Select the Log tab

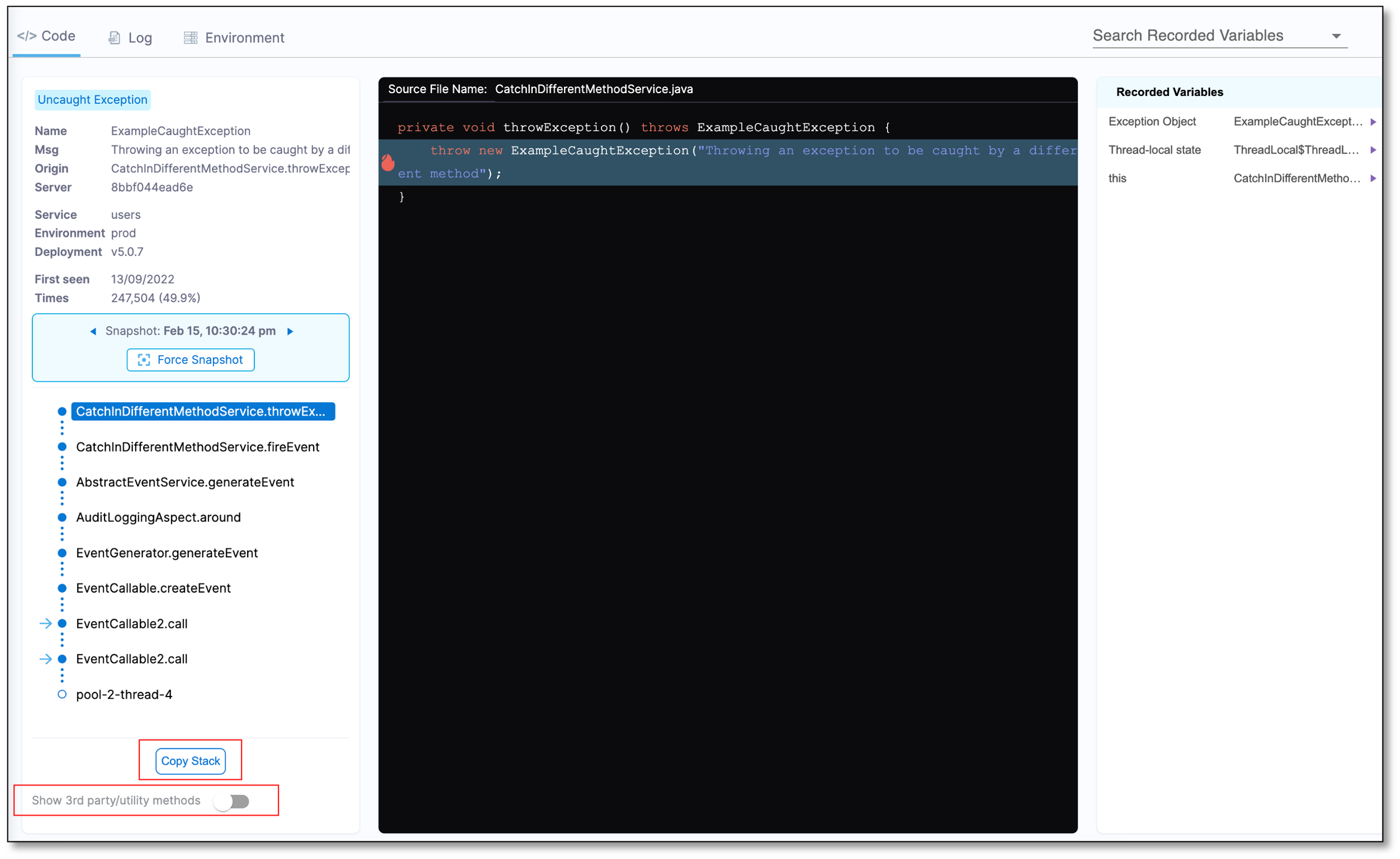point(140,36)
